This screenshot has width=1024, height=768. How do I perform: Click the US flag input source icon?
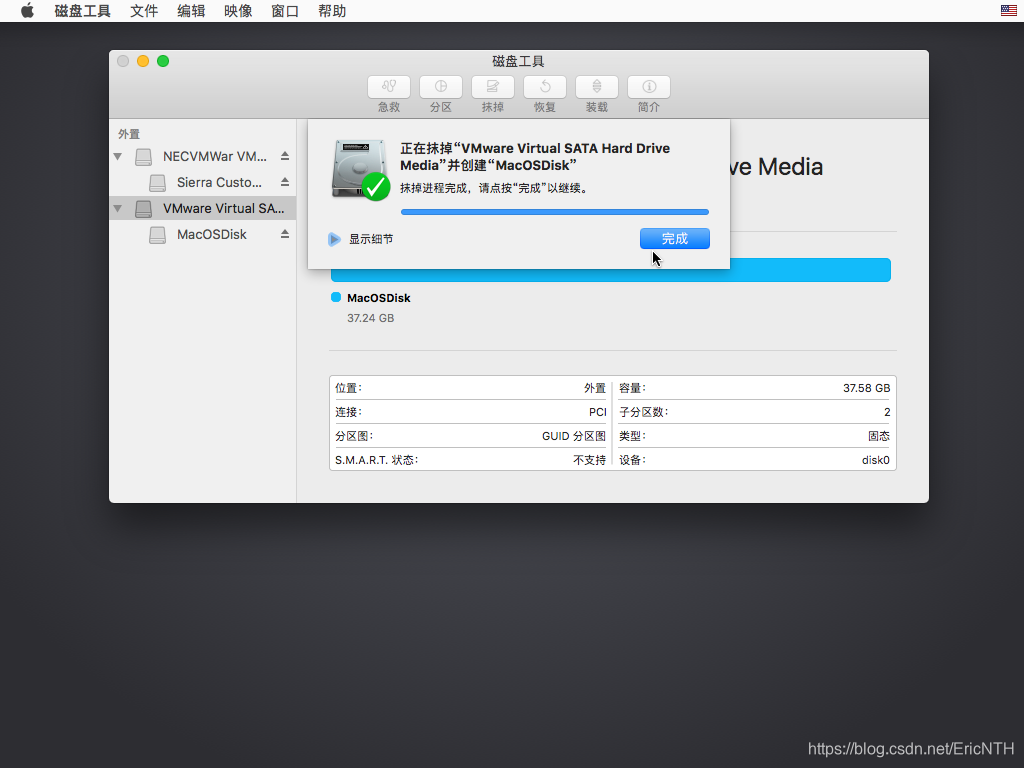1008,10
